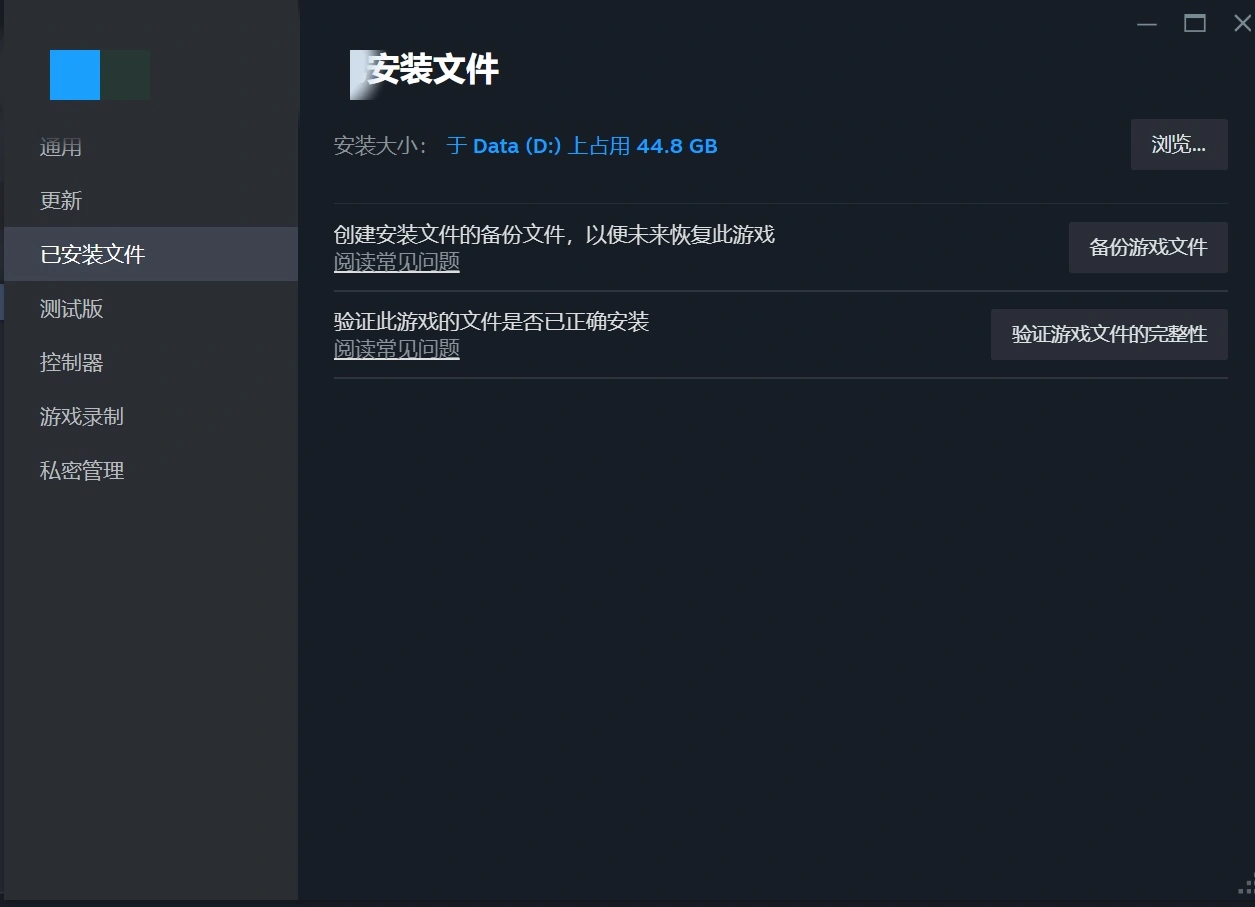The image size is (1255, 907).
Task: Open 阅读常见问题 link under the verify description
Action: click(396, 348)
